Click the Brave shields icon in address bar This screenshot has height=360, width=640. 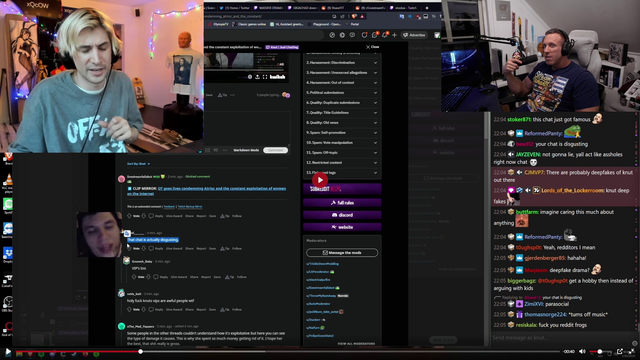click(354, 16)
